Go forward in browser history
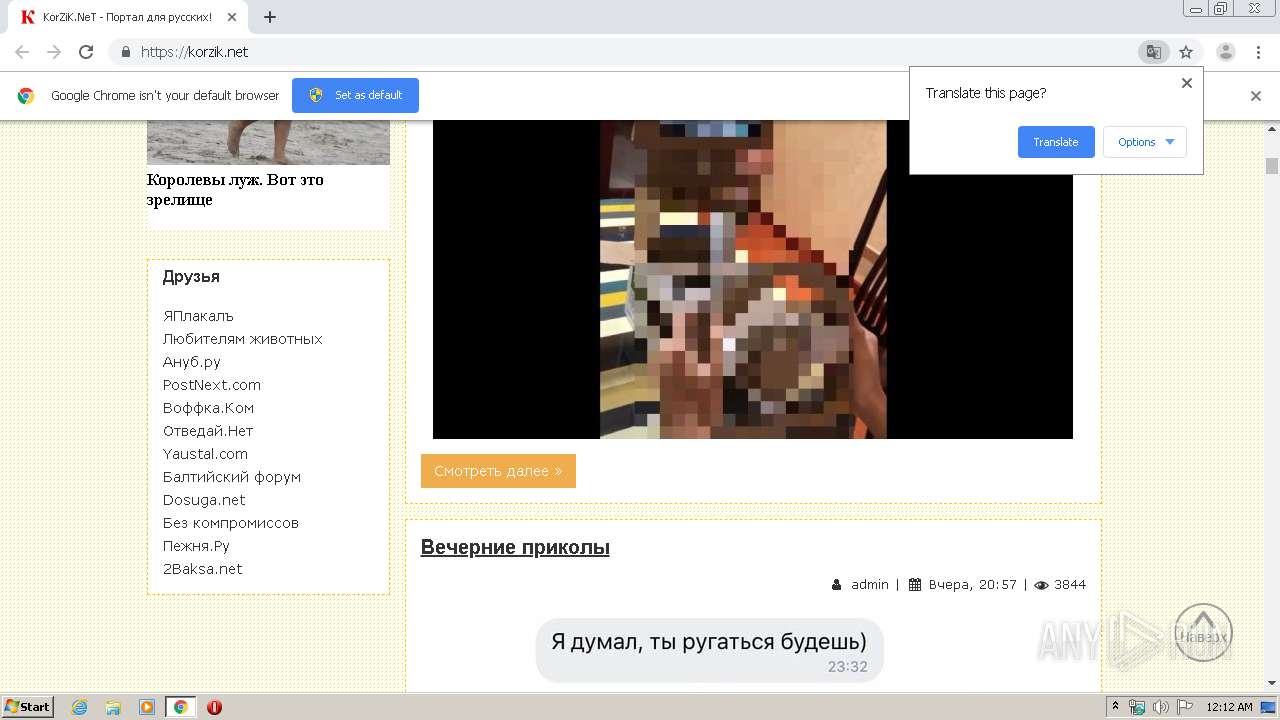This screenshot has height=720, width=1280. point(54,52)
